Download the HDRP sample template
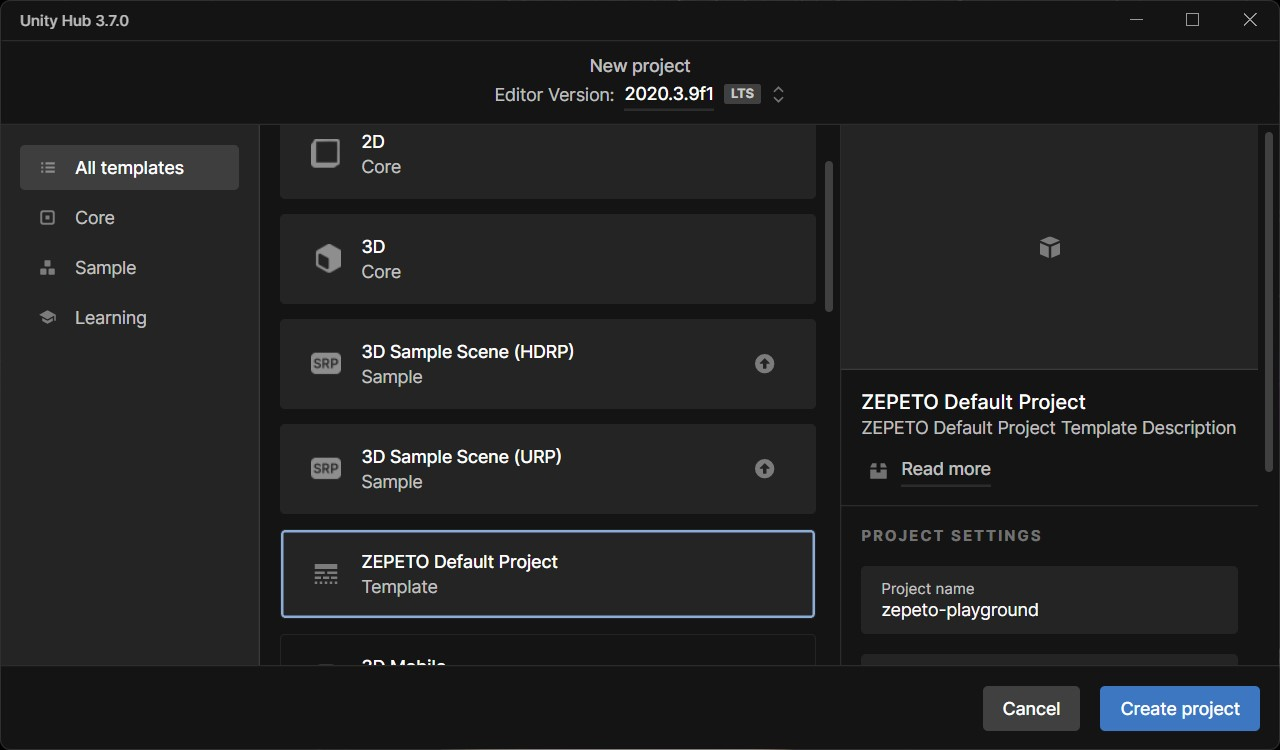The width and height of the screenshot is (1280, 750). [765, 364]
